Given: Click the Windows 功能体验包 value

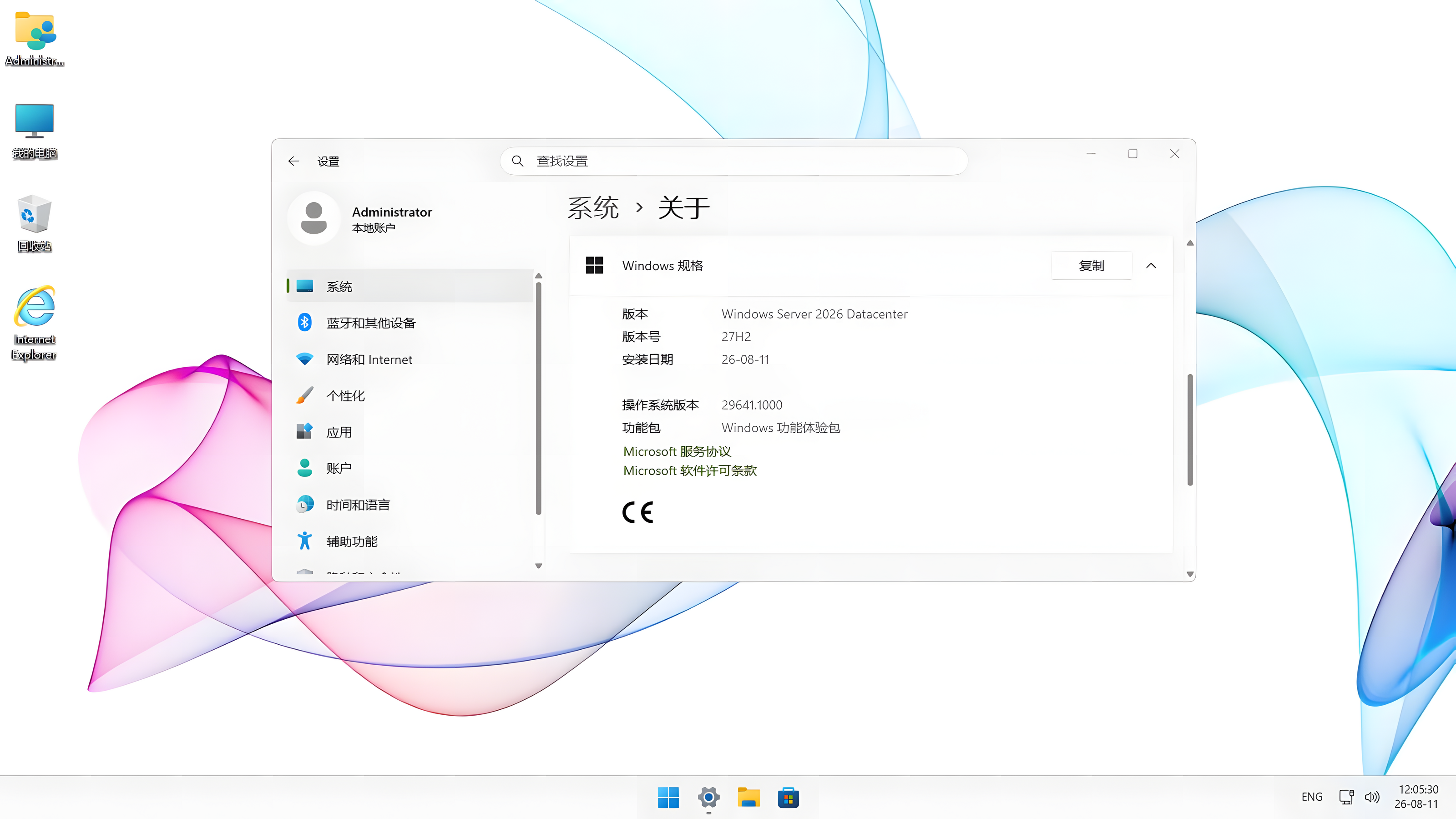Looking at the screenshot, I should tap(781, 427).
